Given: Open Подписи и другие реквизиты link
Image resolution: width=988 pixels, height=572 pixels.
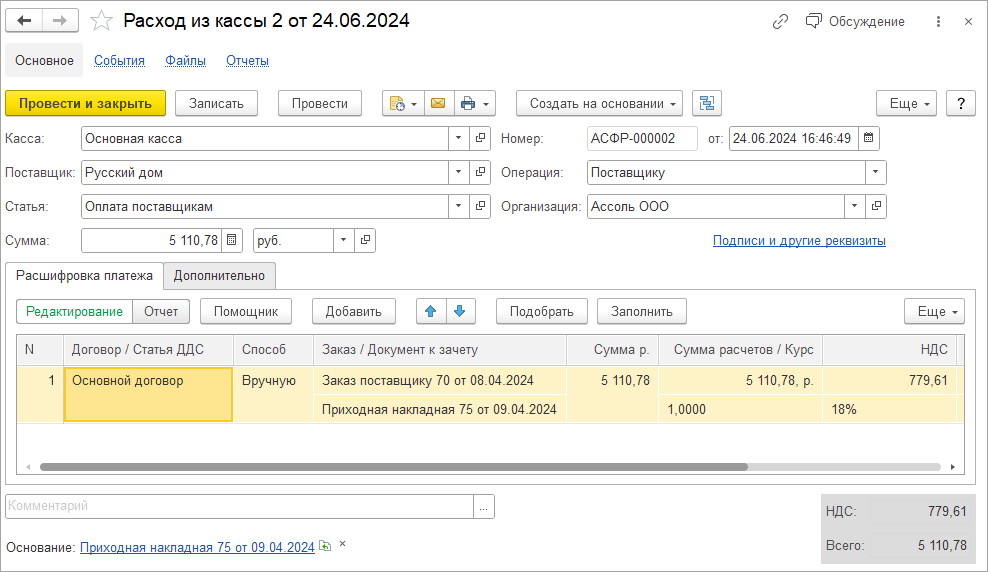Looking at the screenshot, I should pyautogui.click(x=798, y=240).
